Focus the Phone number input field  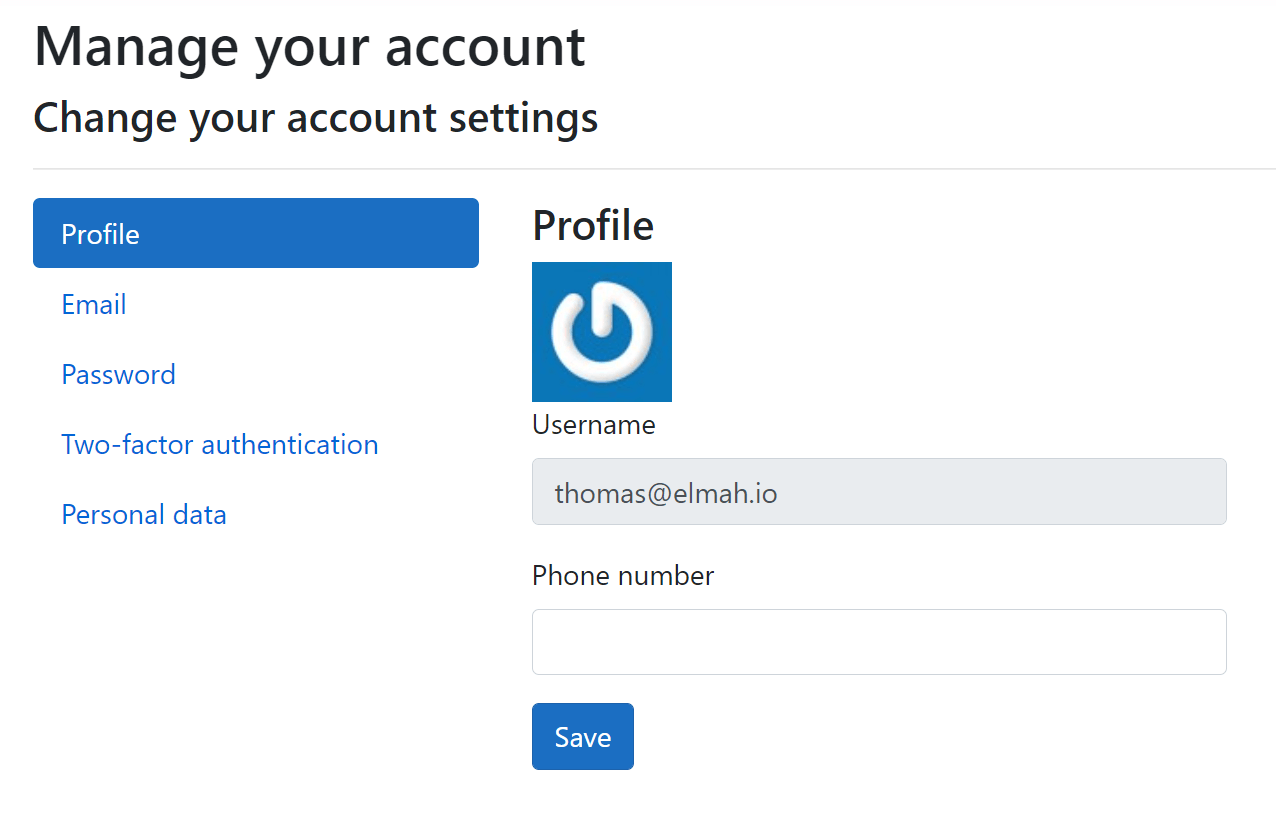click(x=878, y=641)
